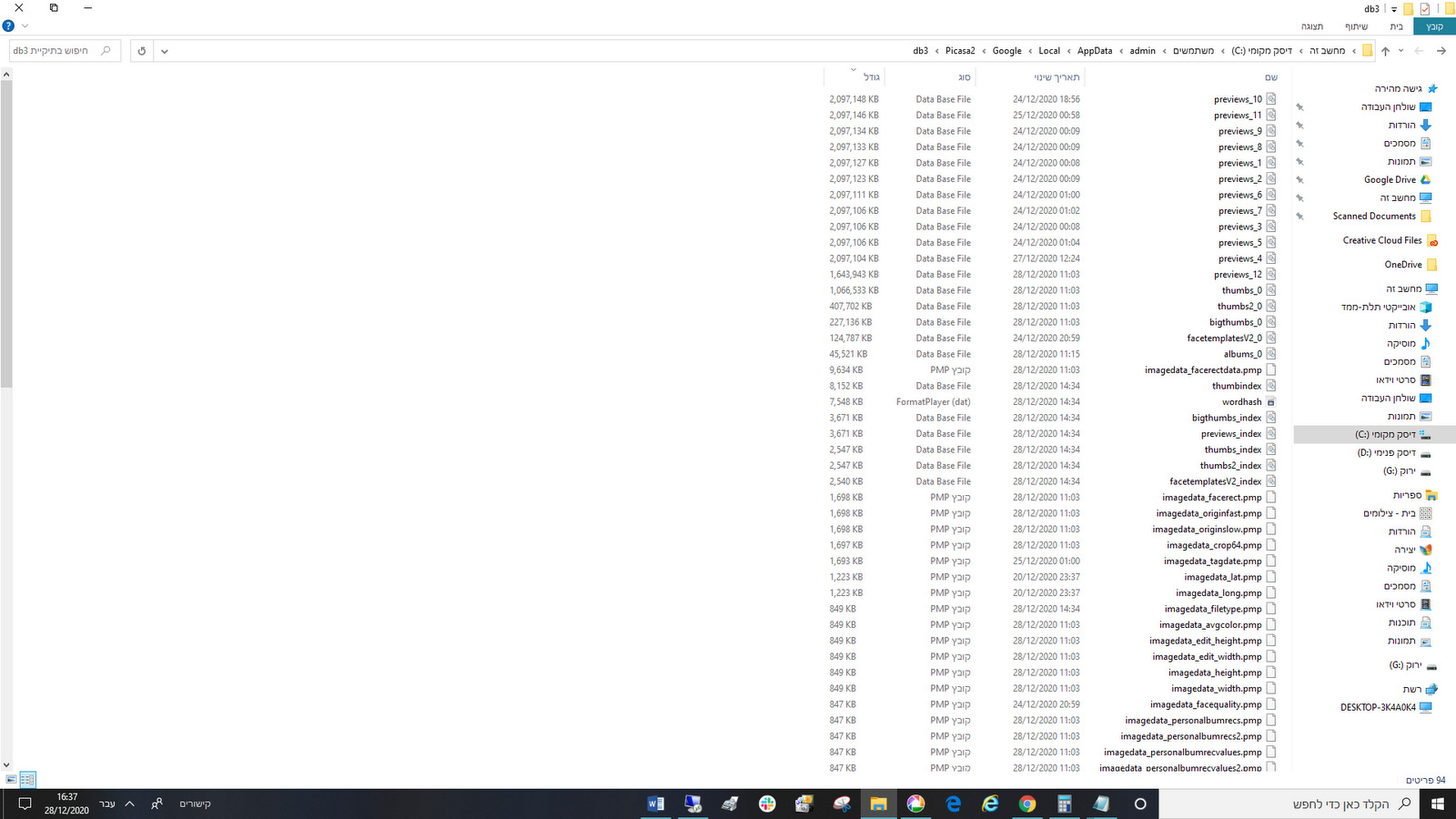Open Microsoft Edge from the taskbar

[953, 804]
